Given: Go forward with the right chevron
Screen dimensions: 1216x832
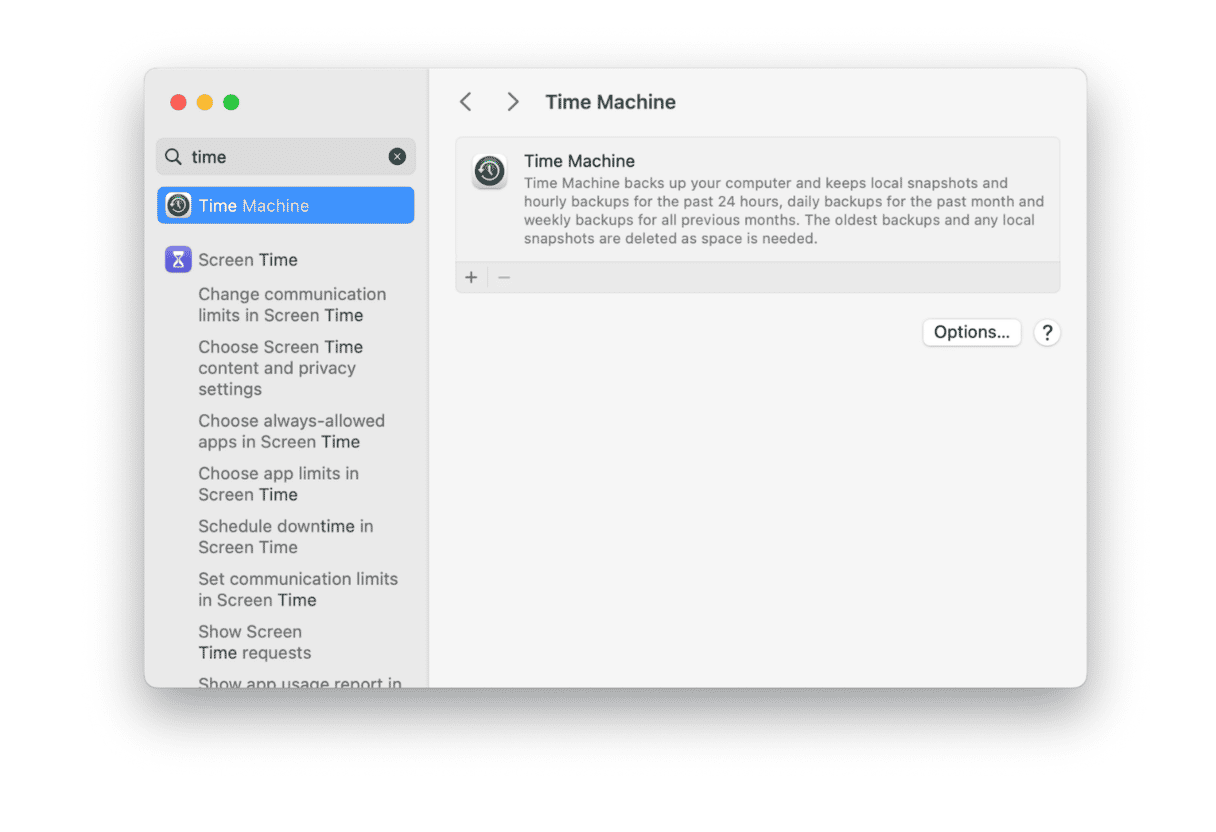Looking at the screenshot, I should pyautogui.click(x=513, y=102).
